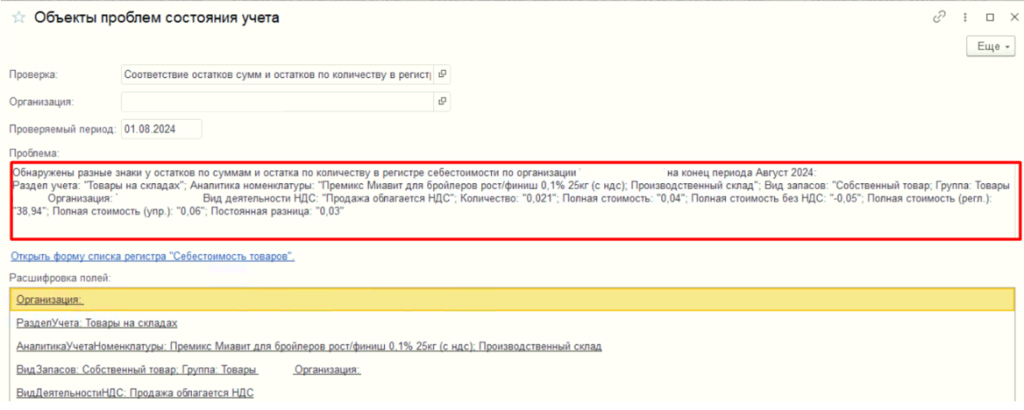This screenshot has height=410, width=1024.
Task: Add this form to favorites with the star
Action: coord(17,18)
